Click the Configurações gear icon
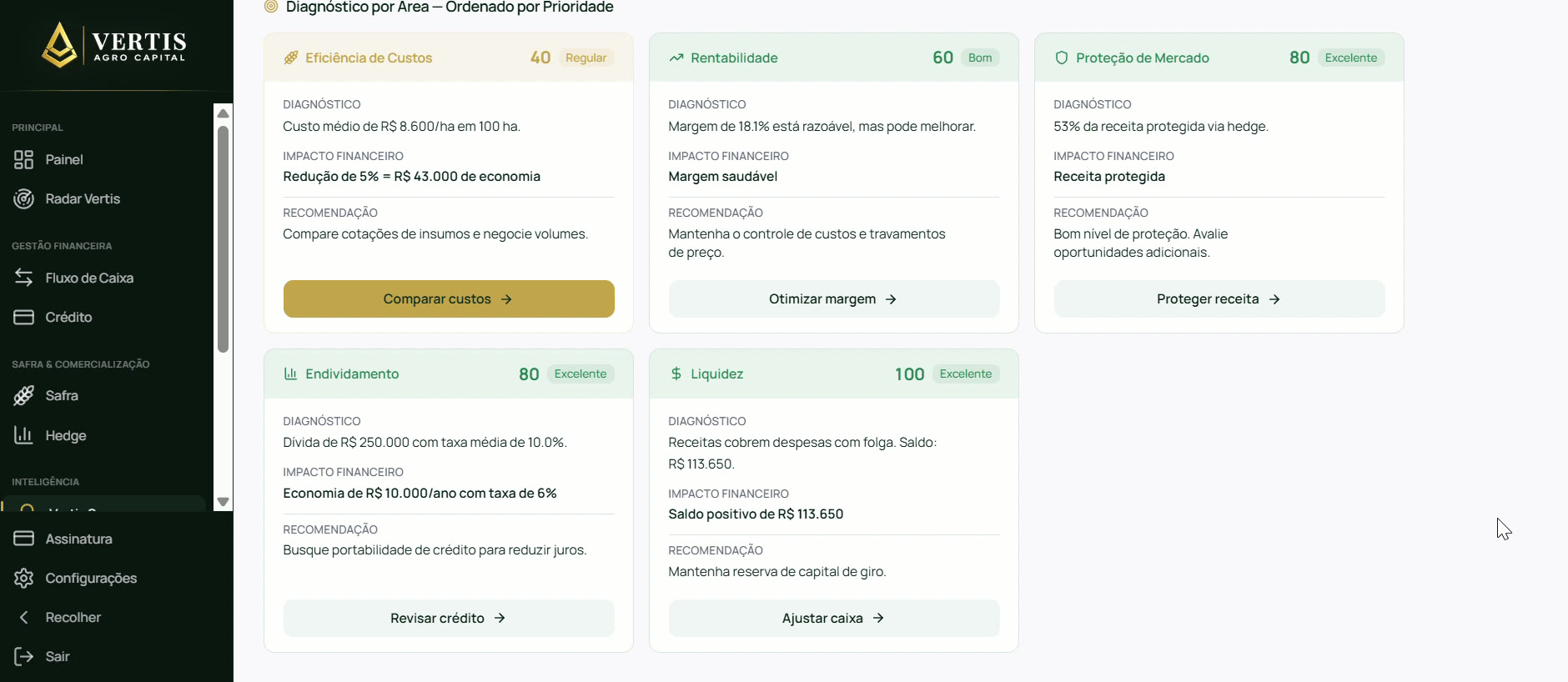 (x=23, y=578)
